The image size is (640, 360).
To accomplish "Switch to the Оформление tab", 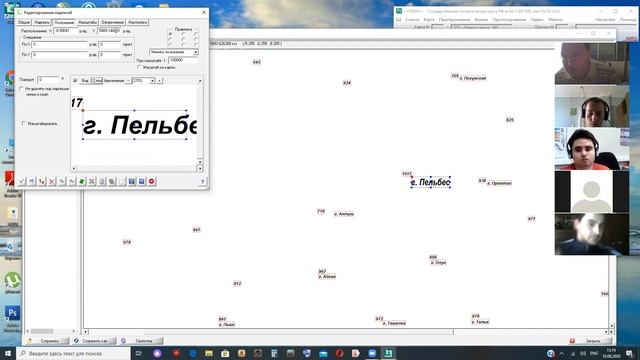I will click(x=112, y=22).
